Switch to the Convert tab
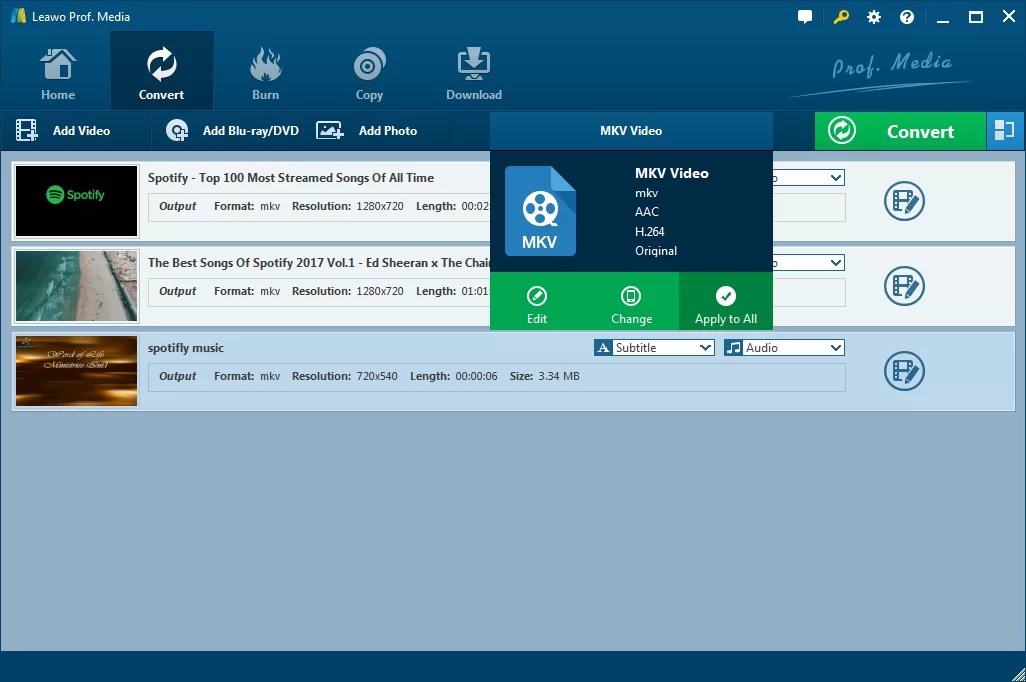This screenshot has height=682, width=1026. click(162, 73)
